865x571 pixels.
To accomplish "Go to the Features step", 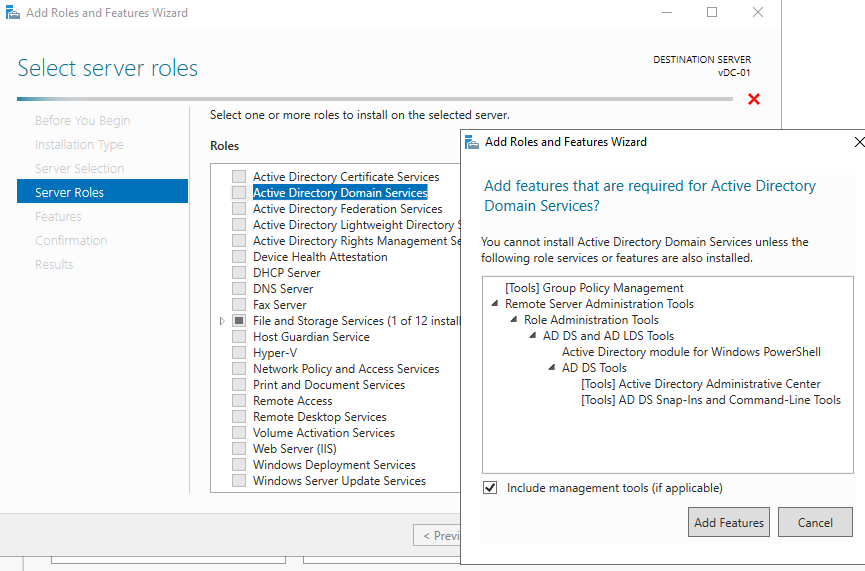I will point(58,216).
